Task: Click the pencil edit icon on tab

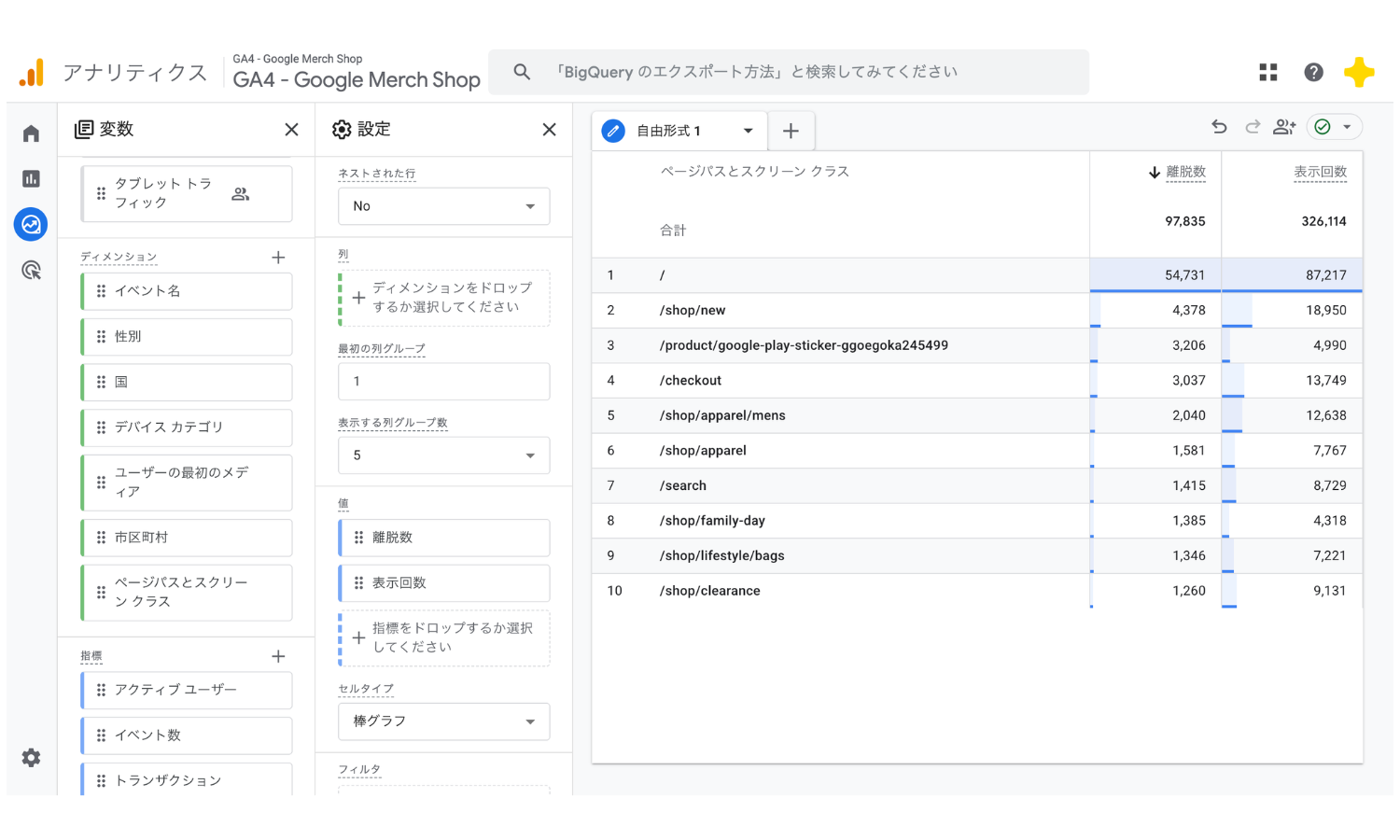Action: 613,131
